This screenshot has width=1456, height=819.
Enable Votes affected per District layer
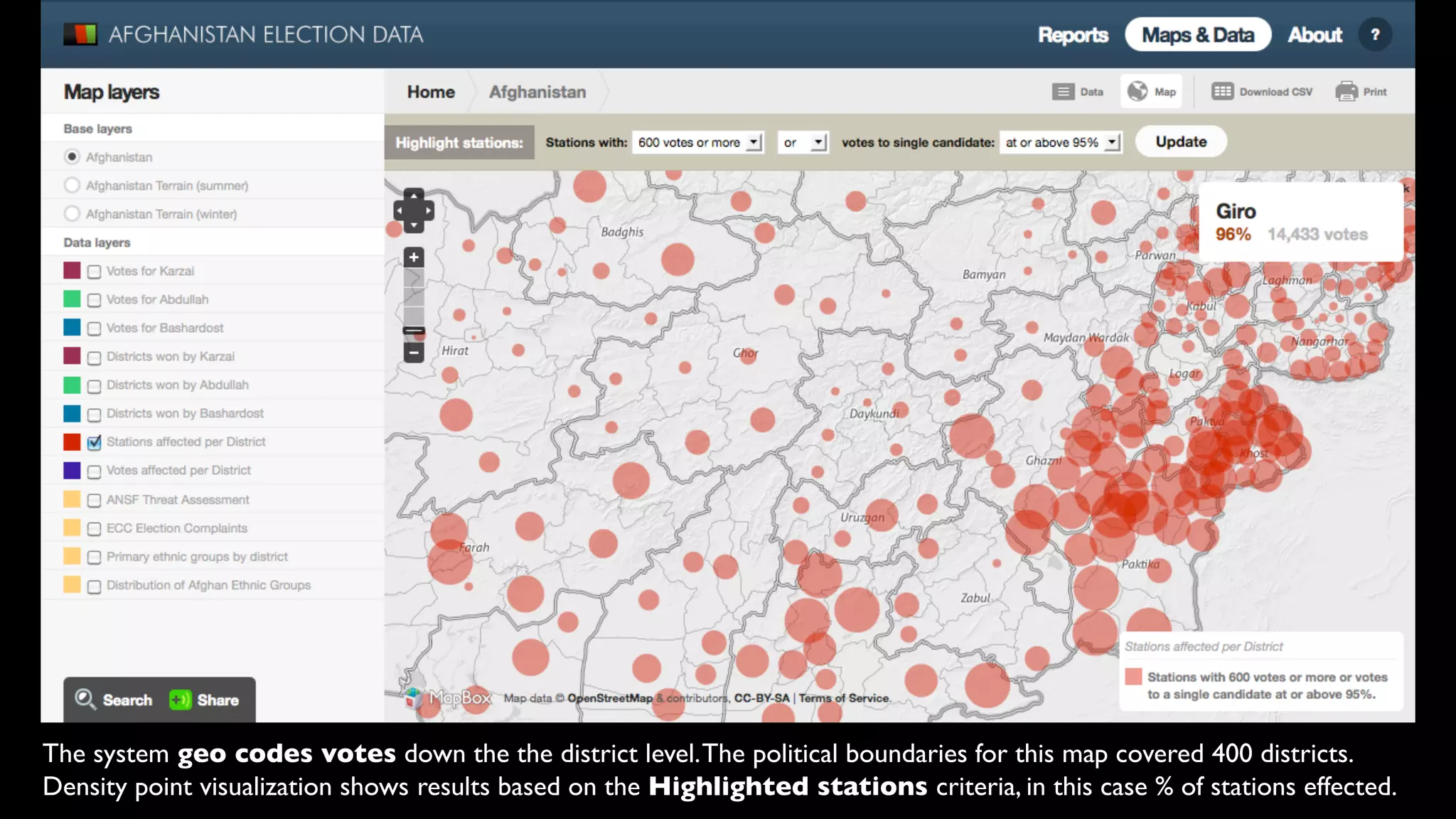94,471
